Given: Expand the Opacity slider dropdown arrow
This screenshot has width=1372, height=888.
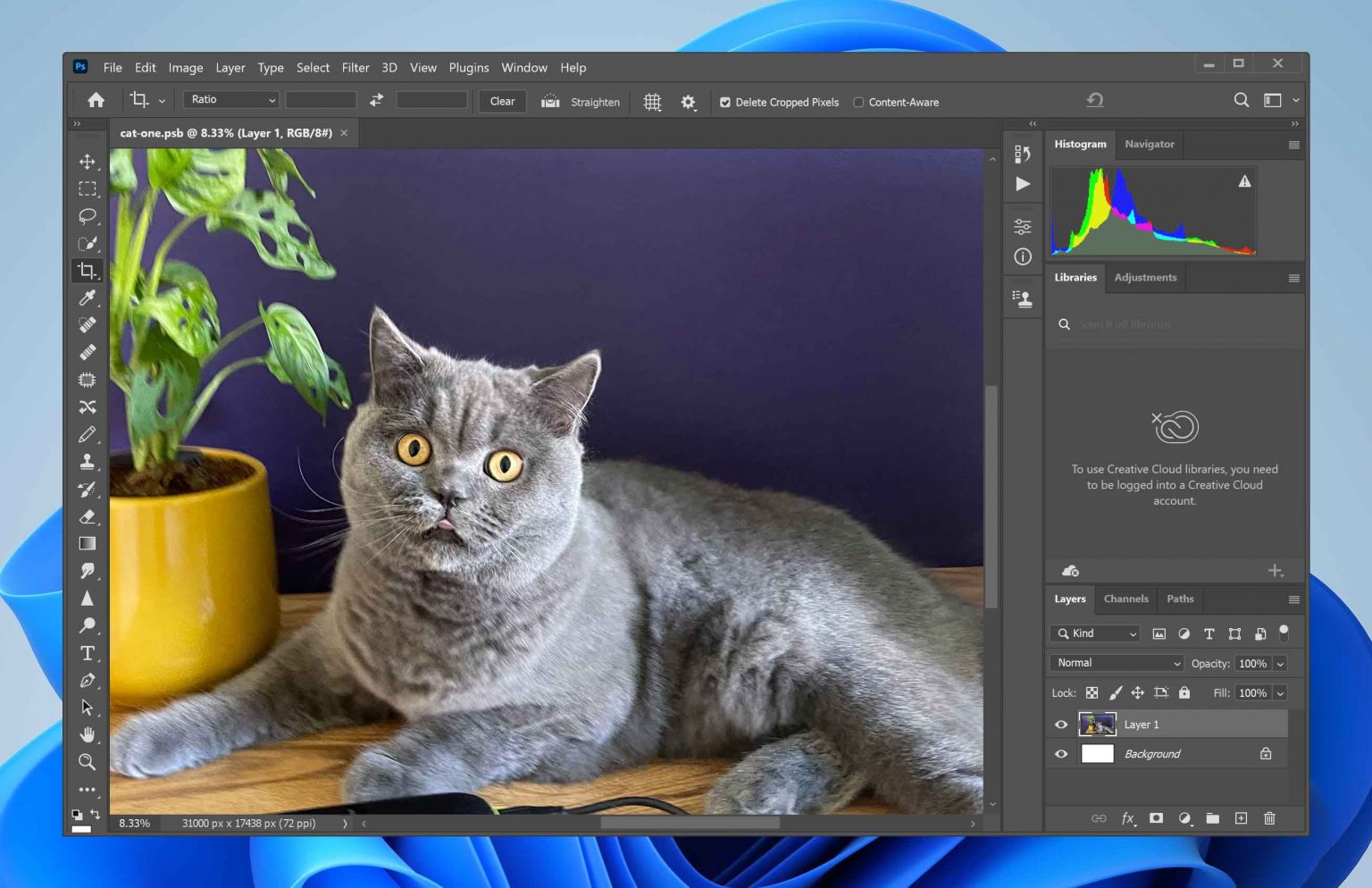Looking at the screenshot, I should (x=1280, y=664).
